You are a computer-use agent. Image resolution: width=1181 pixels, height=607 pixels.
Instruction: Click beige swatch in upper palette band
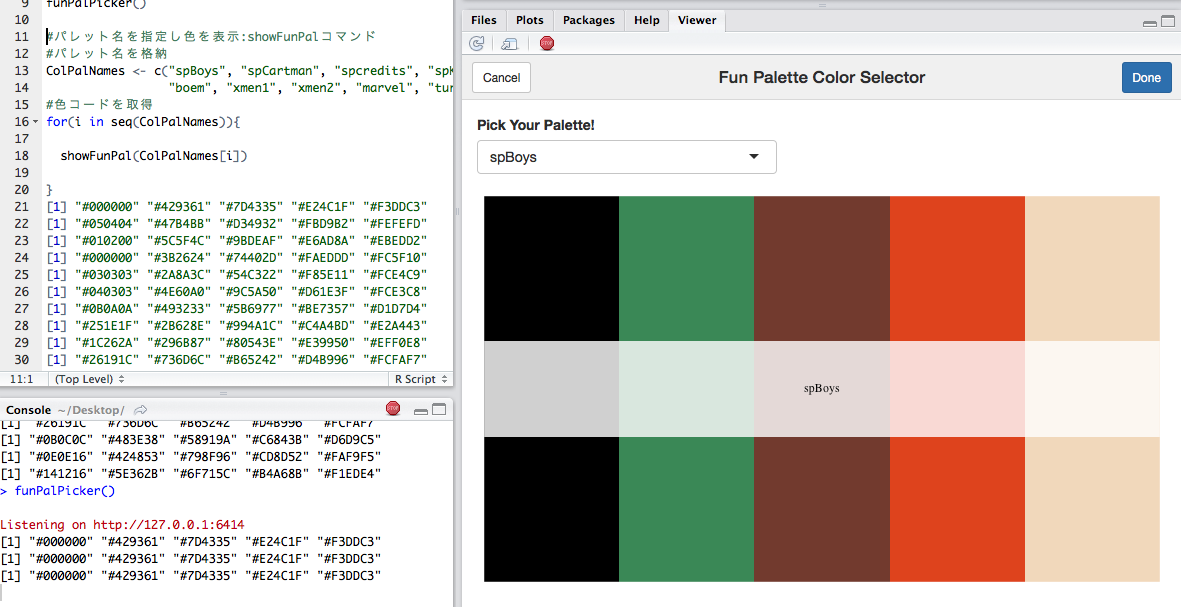(1092, 269)
